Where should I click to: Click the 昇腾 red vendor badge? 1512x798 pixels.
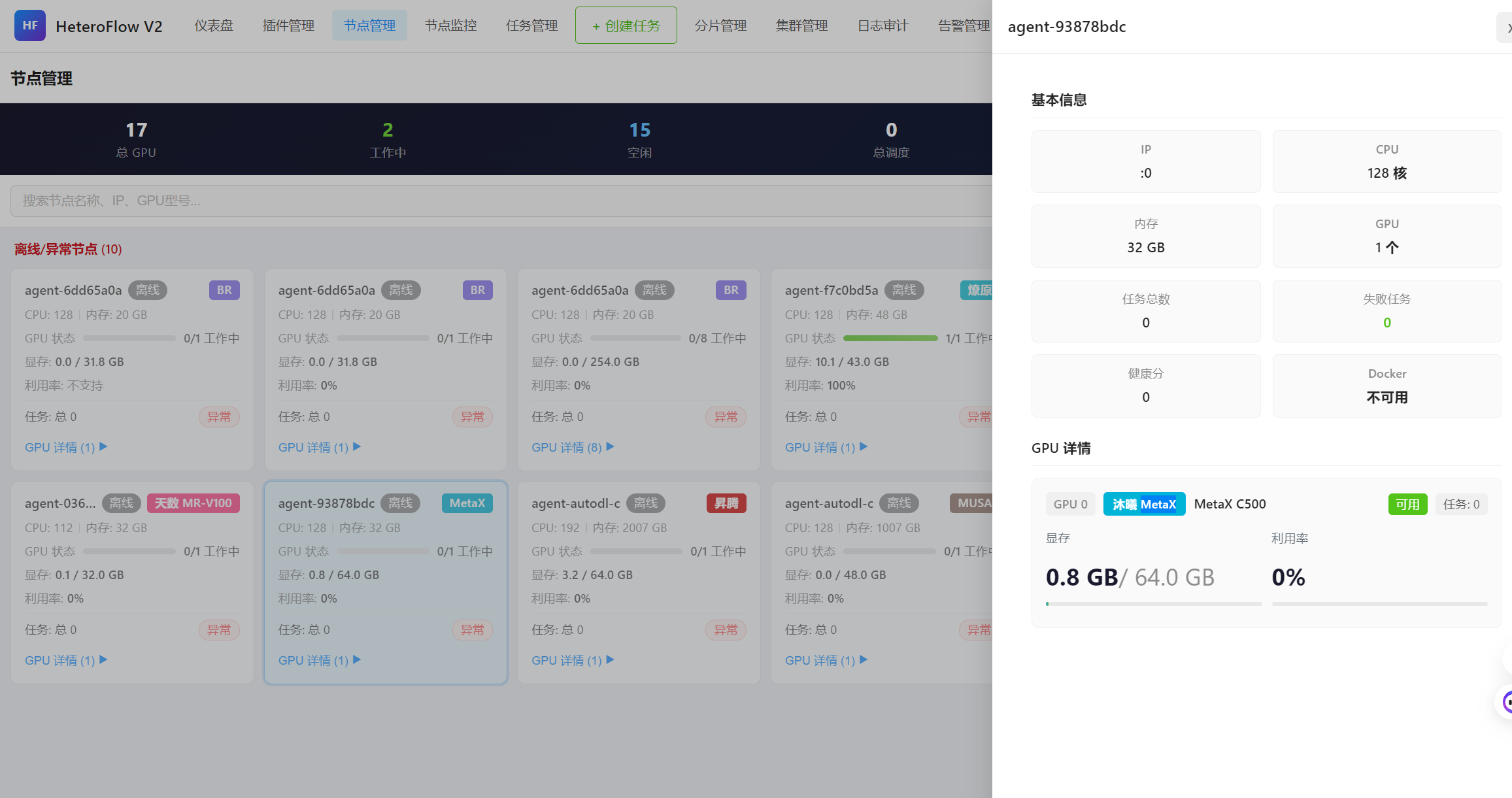tap(726, 503)
